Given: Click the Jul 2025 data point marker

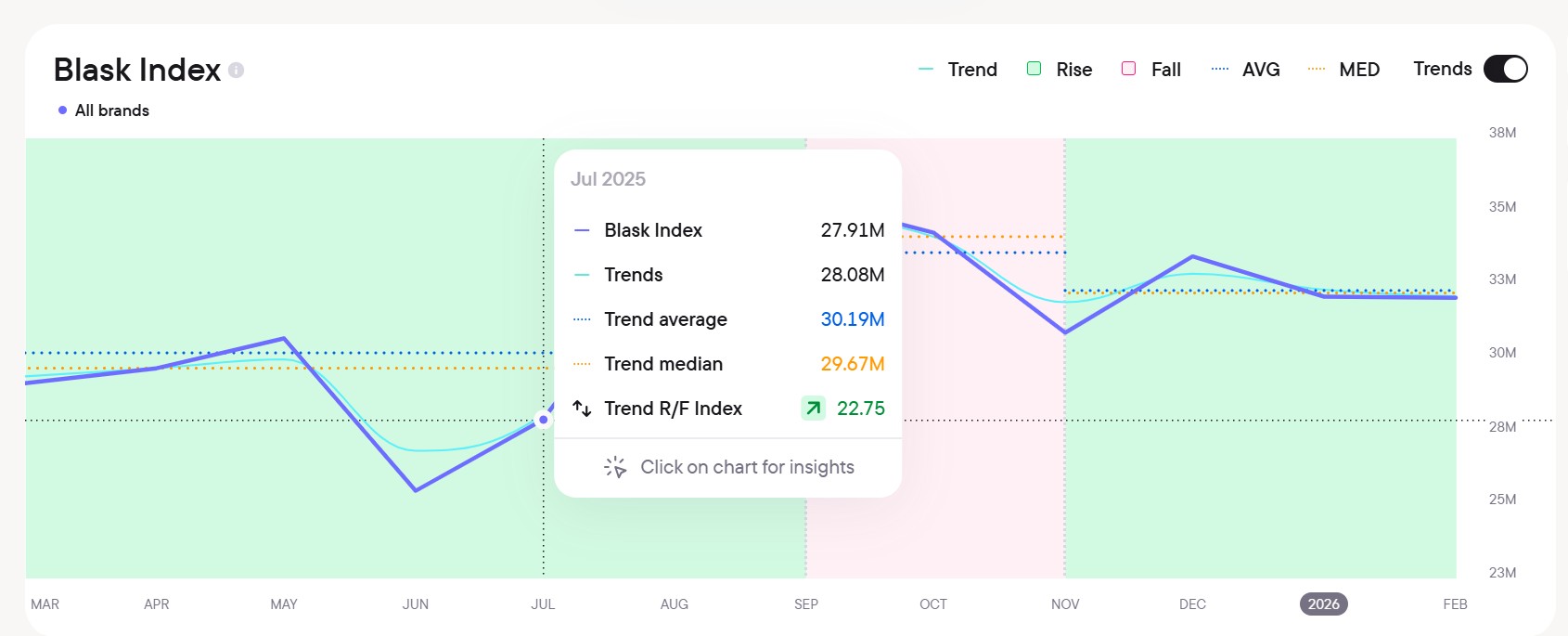Looking at the screenshot, I should click(544, 420).
